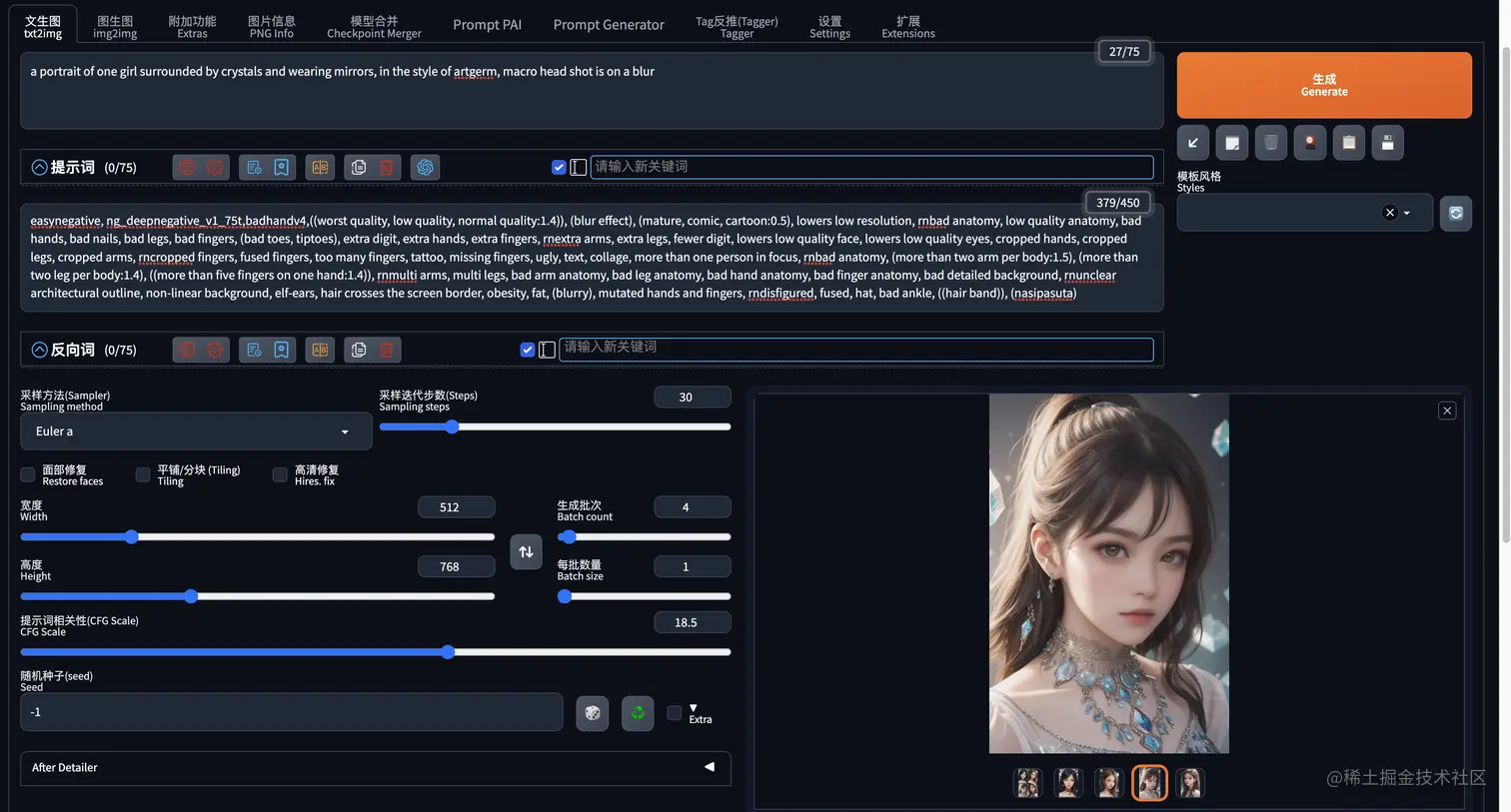Open prompt favorites bookmark in 提示词 toolbar
The image size is (1511, 812).
(x=282, y=168)
